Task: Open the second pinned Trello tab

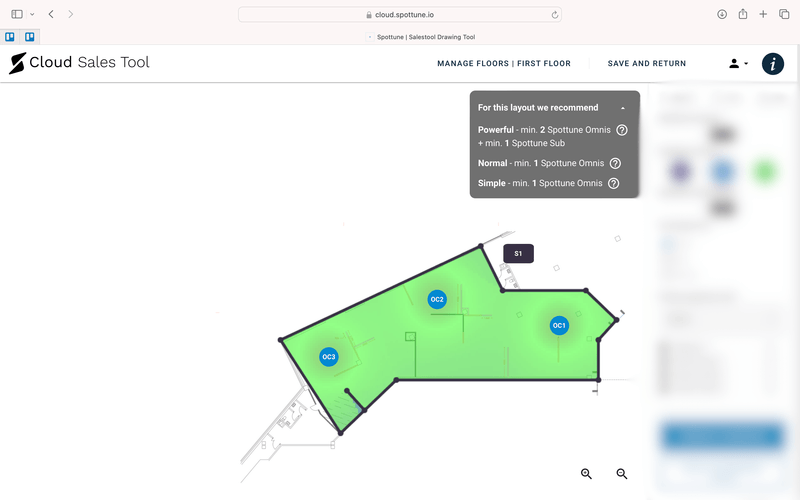Action: pos(30,37)
